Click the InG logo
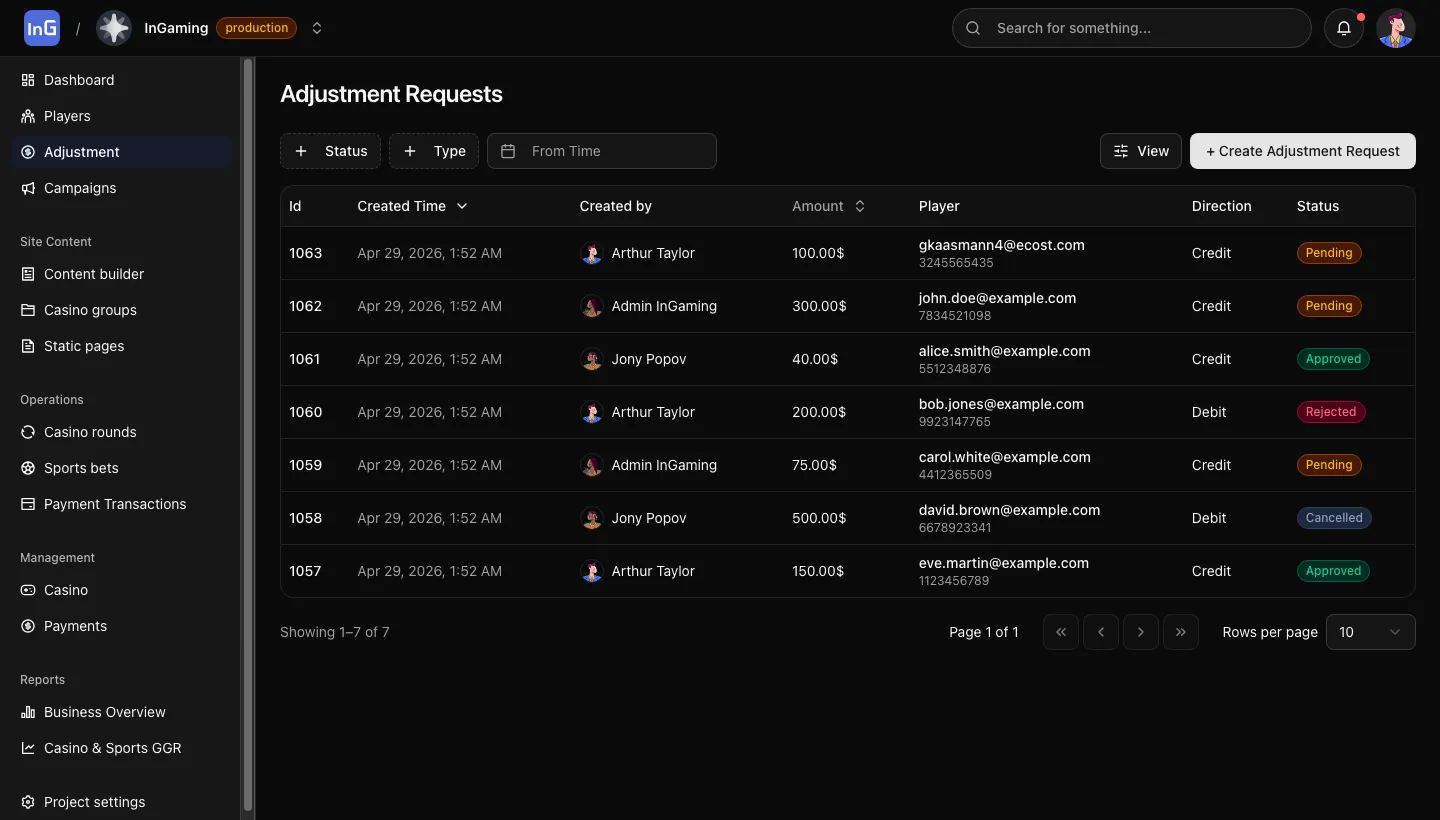 (41, 27)
